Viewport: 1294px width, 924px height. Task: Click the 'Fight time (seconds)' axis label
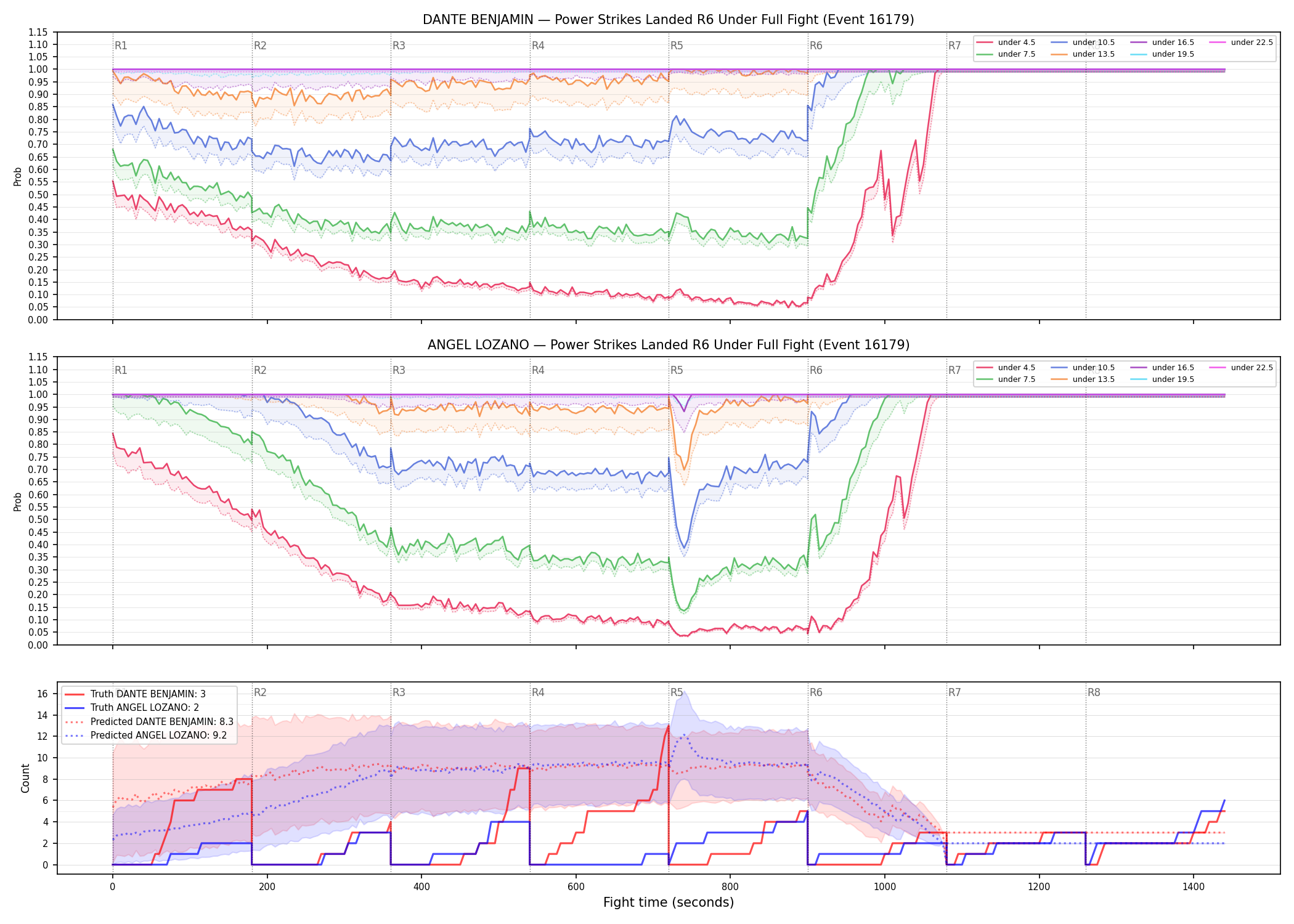(669, 902)
